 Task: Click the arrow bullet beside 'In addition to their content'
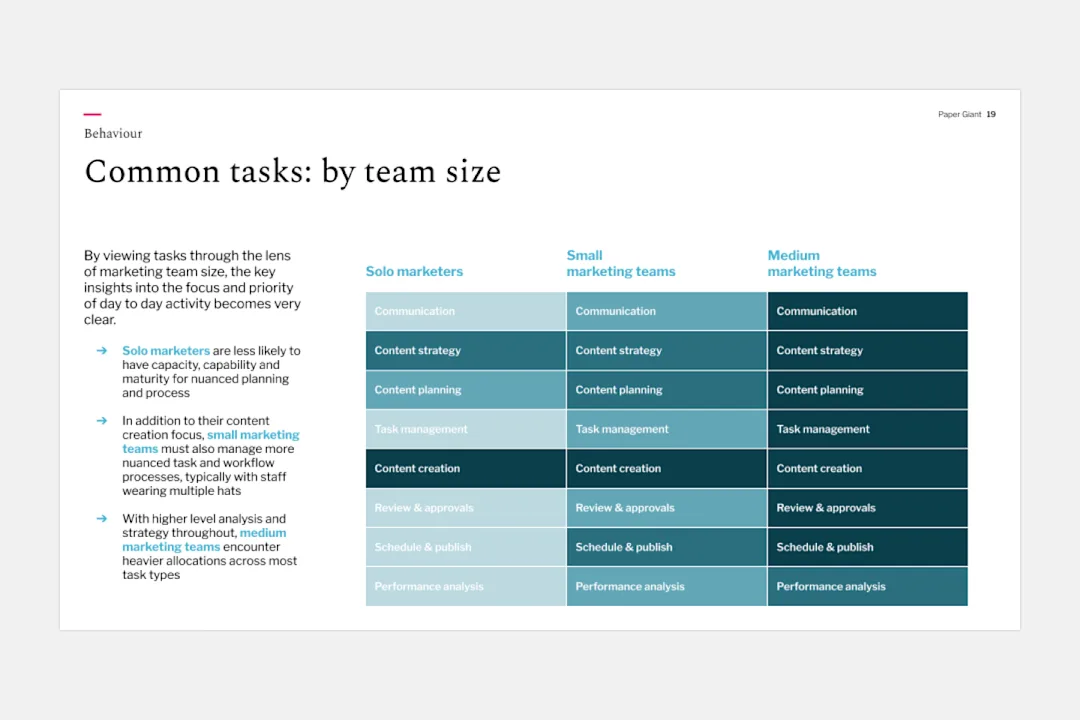pyautogui.click(x=102, y=420)
